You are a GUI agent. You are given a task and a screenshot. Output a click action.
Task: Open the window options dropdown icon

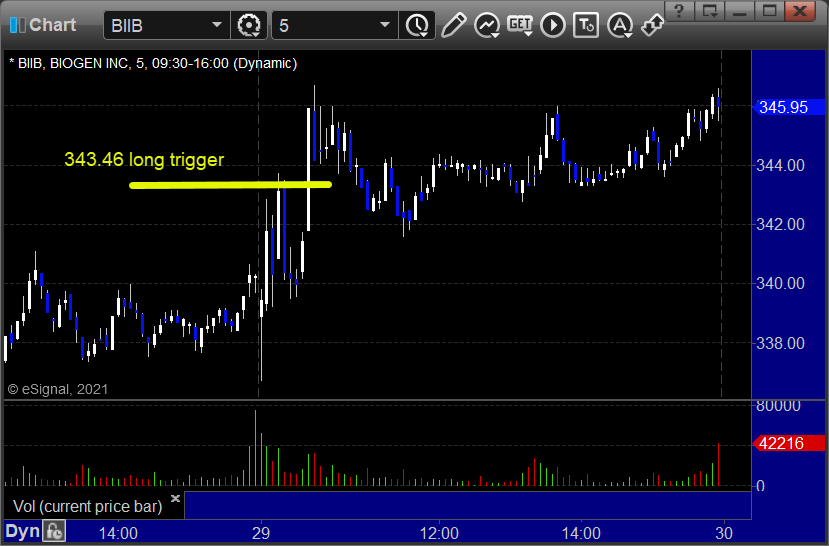(x=709, y=11)
